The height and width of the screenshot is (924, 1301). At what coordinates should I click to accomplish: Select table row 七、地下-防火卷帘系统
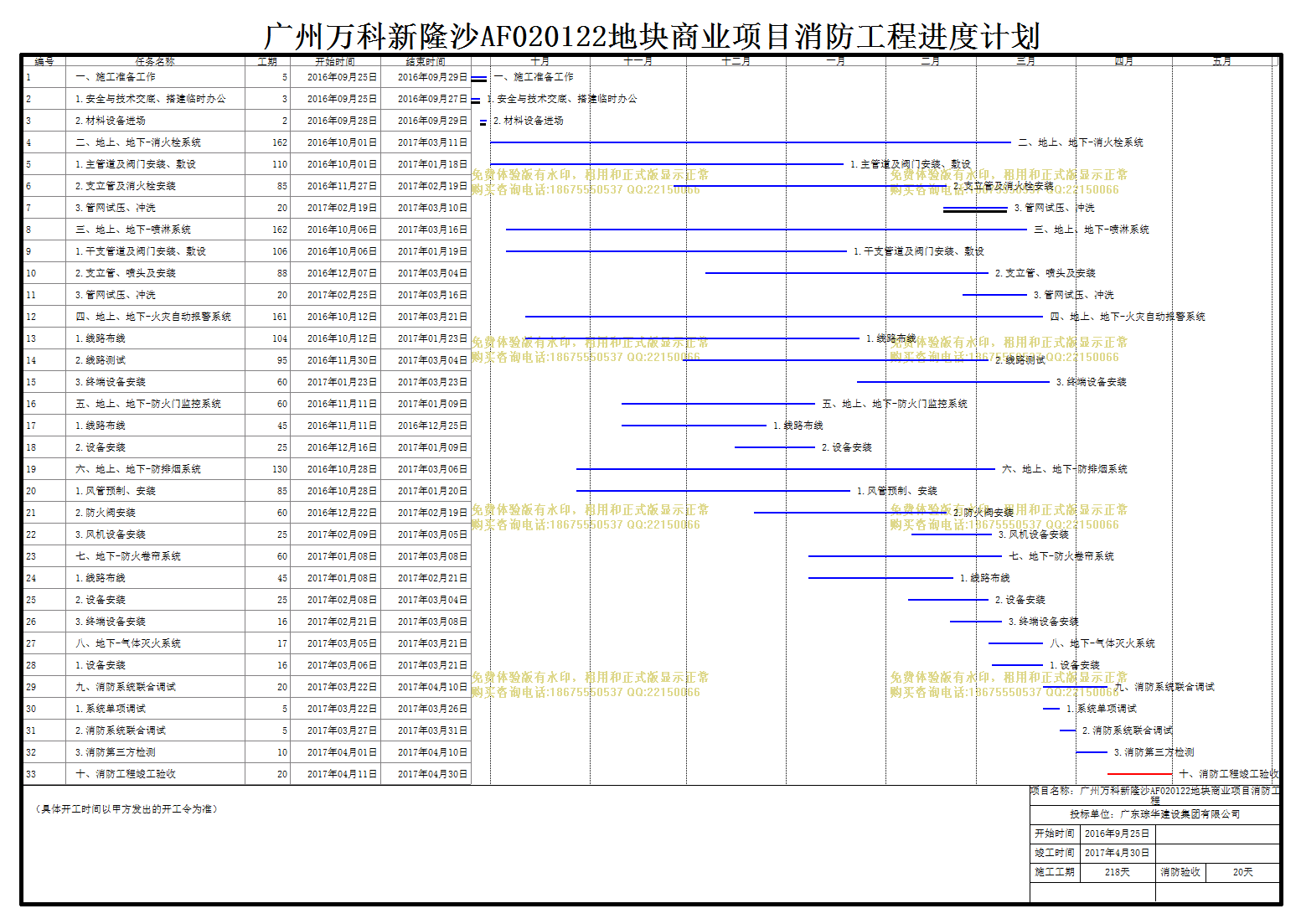(247, 556)
